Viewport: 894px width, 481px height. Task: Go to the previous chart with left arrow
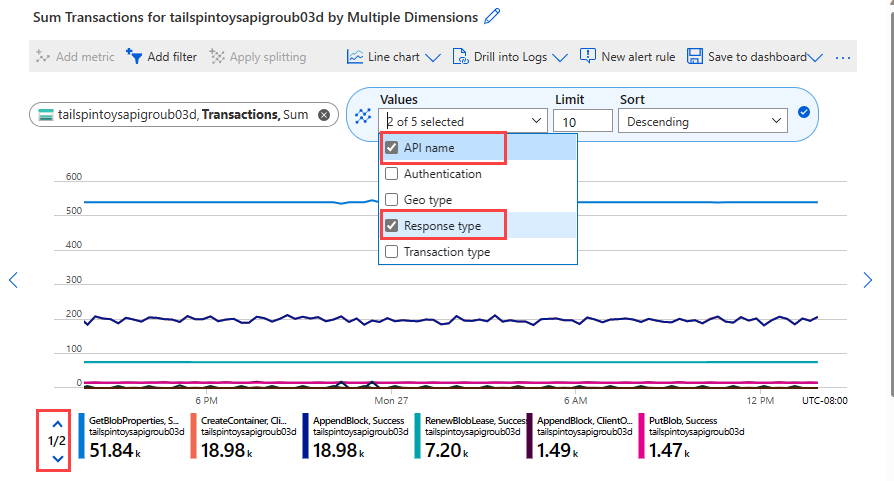13,279
